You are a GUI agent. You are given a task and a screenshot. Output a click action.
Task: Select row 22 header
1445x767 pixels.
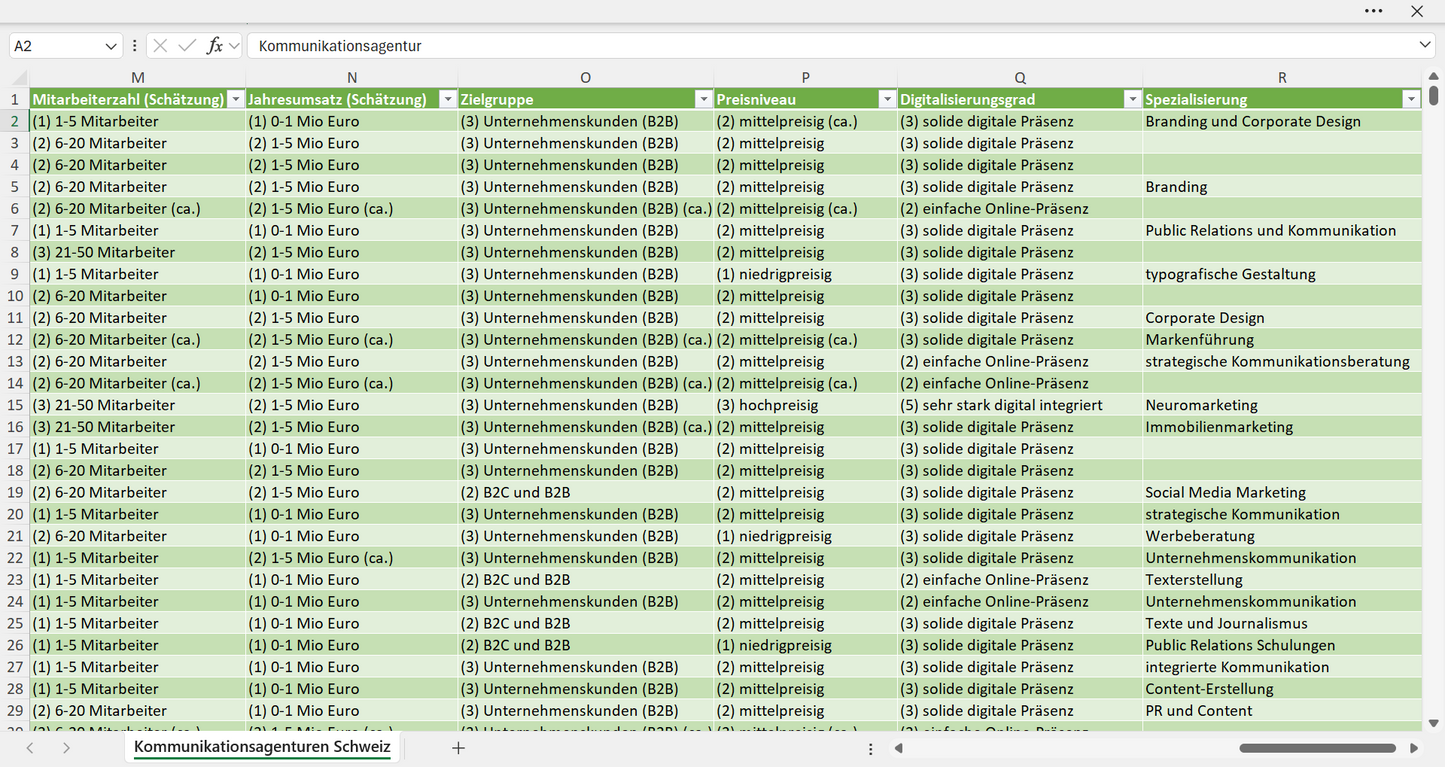point(15,558)
